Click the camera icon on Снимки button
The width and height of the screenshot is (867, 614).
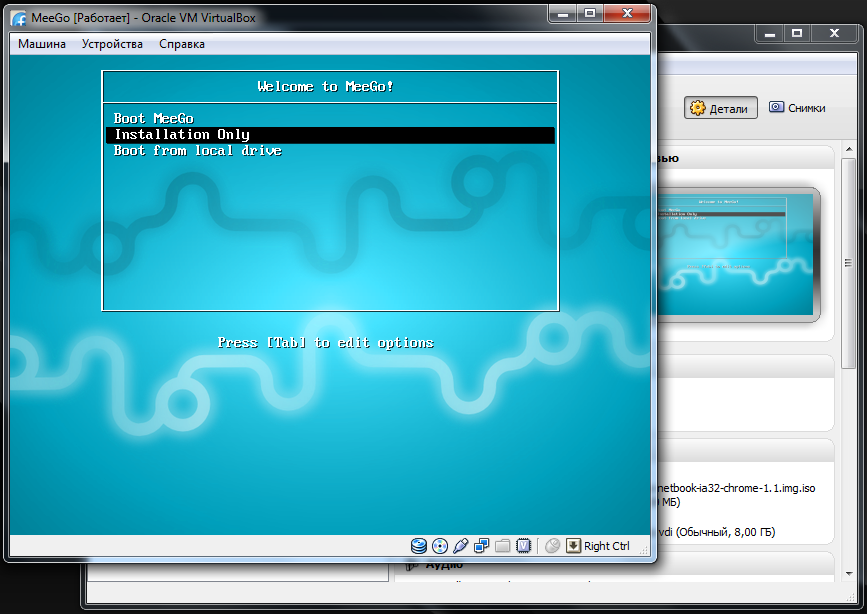[776, 107]
